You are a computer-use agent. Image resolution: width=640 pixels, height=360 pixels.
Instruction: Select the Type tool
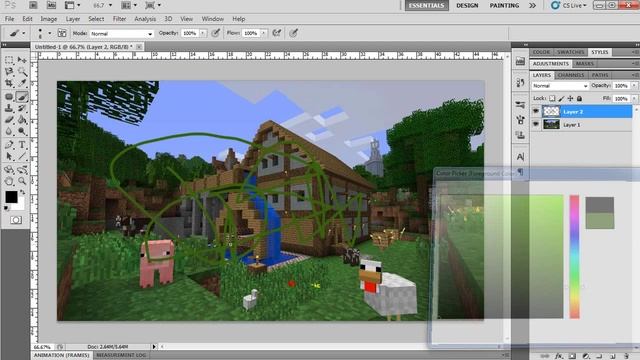pos(22,145)
